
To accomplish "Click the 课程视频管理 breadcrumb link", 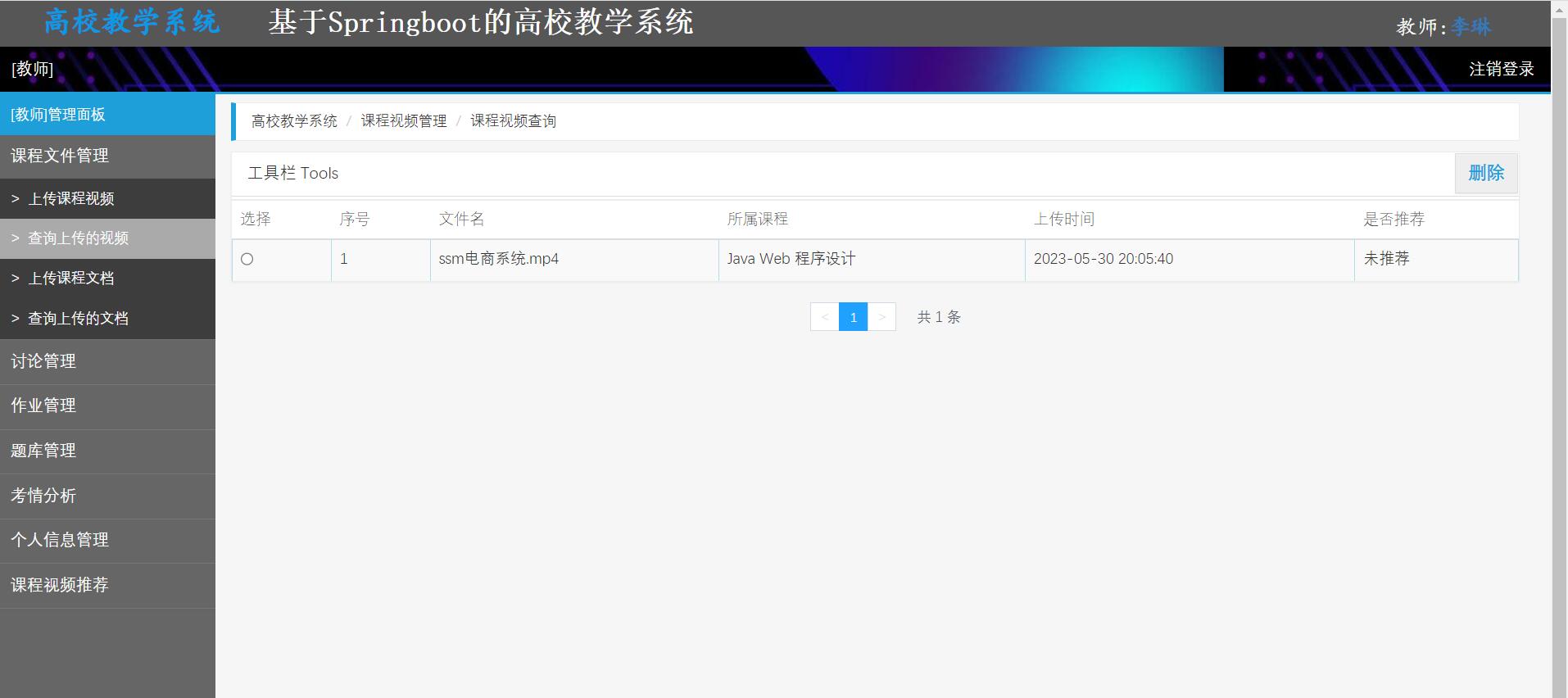I will 404,121.
